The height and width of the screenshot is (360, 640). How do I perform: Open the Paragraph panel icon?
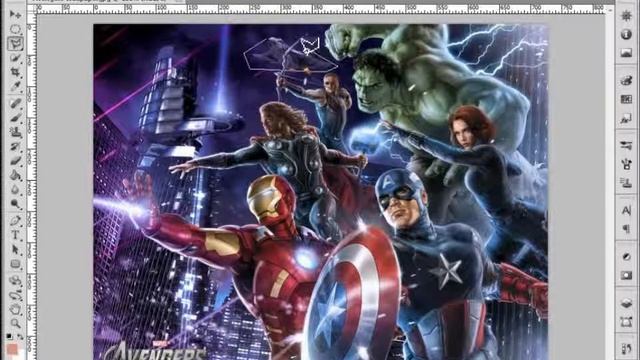click(626, 229)
